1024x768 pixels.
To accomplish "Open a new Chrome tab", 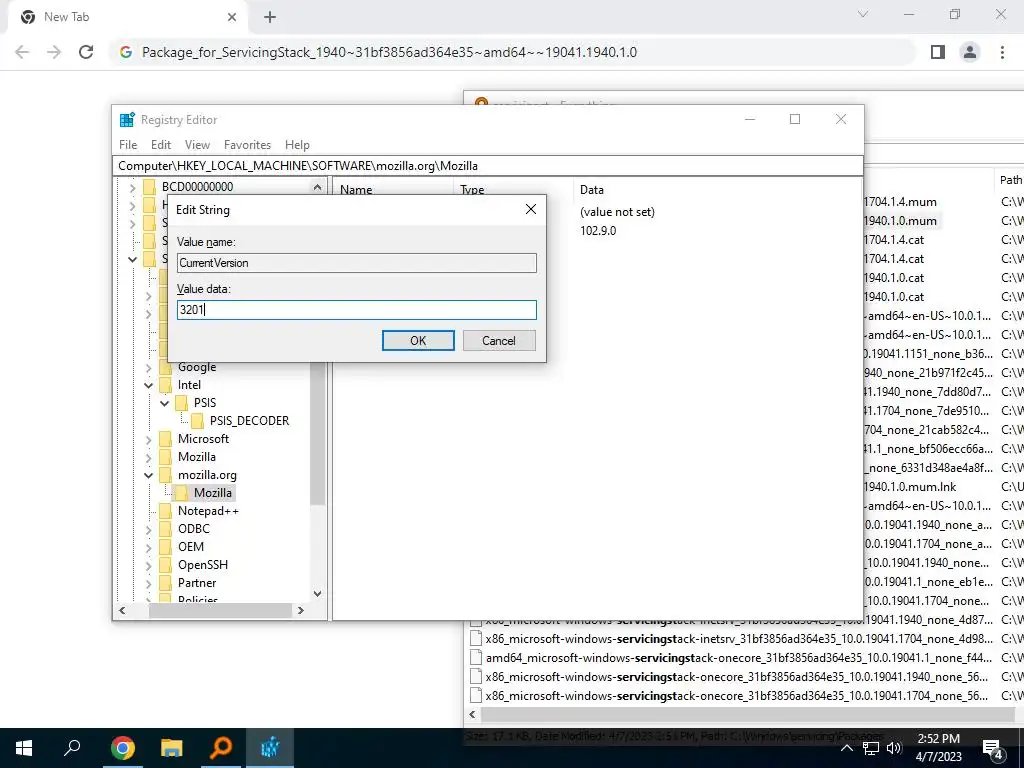I will tap(270, 17).
